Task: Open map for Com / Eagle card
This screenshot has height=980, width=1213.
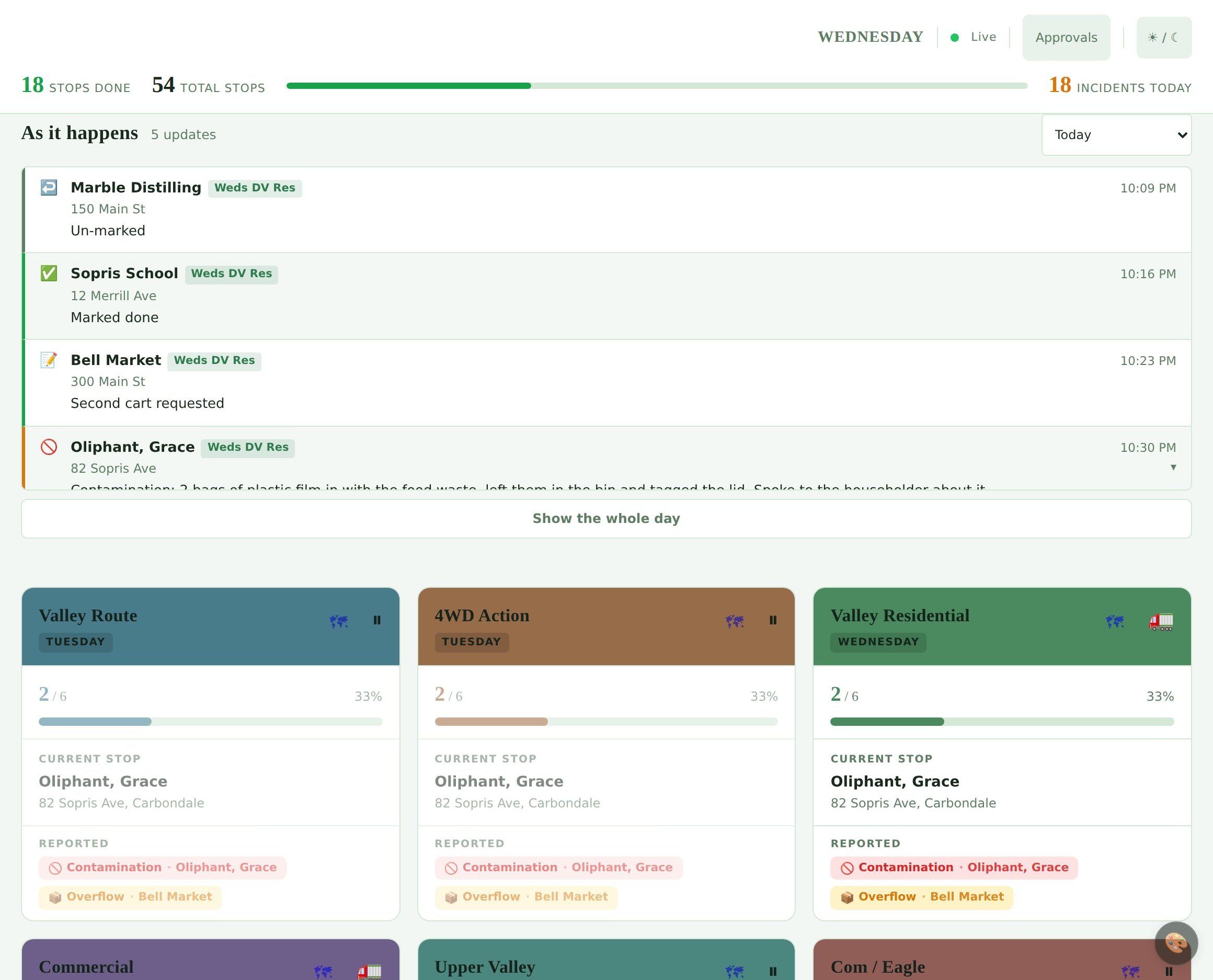Action: 1130,972
